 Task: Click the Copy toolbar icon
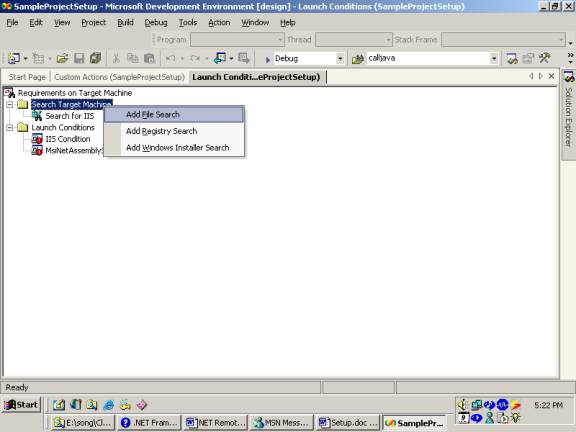(x=132, y=58)
